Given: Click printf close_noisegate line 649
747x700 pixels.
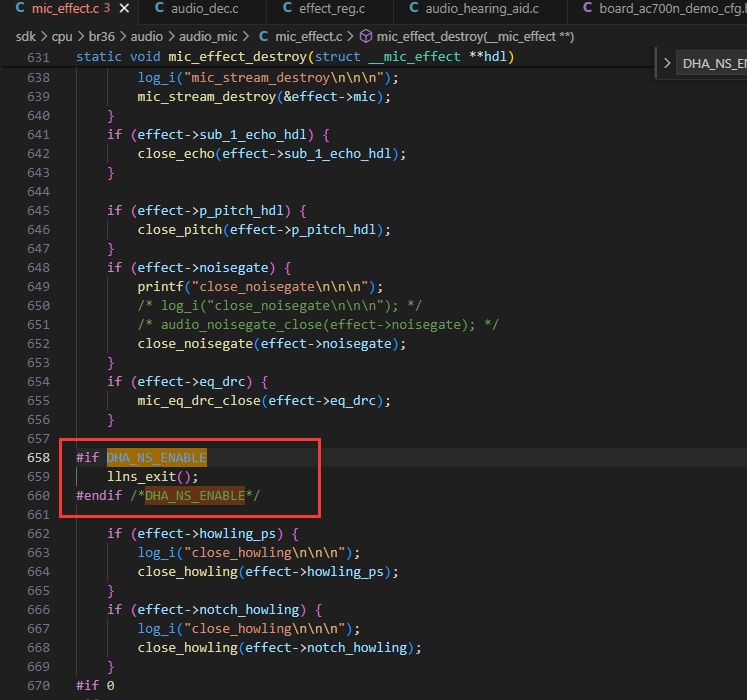Looking at the screenshot, I should coord(260,286).
